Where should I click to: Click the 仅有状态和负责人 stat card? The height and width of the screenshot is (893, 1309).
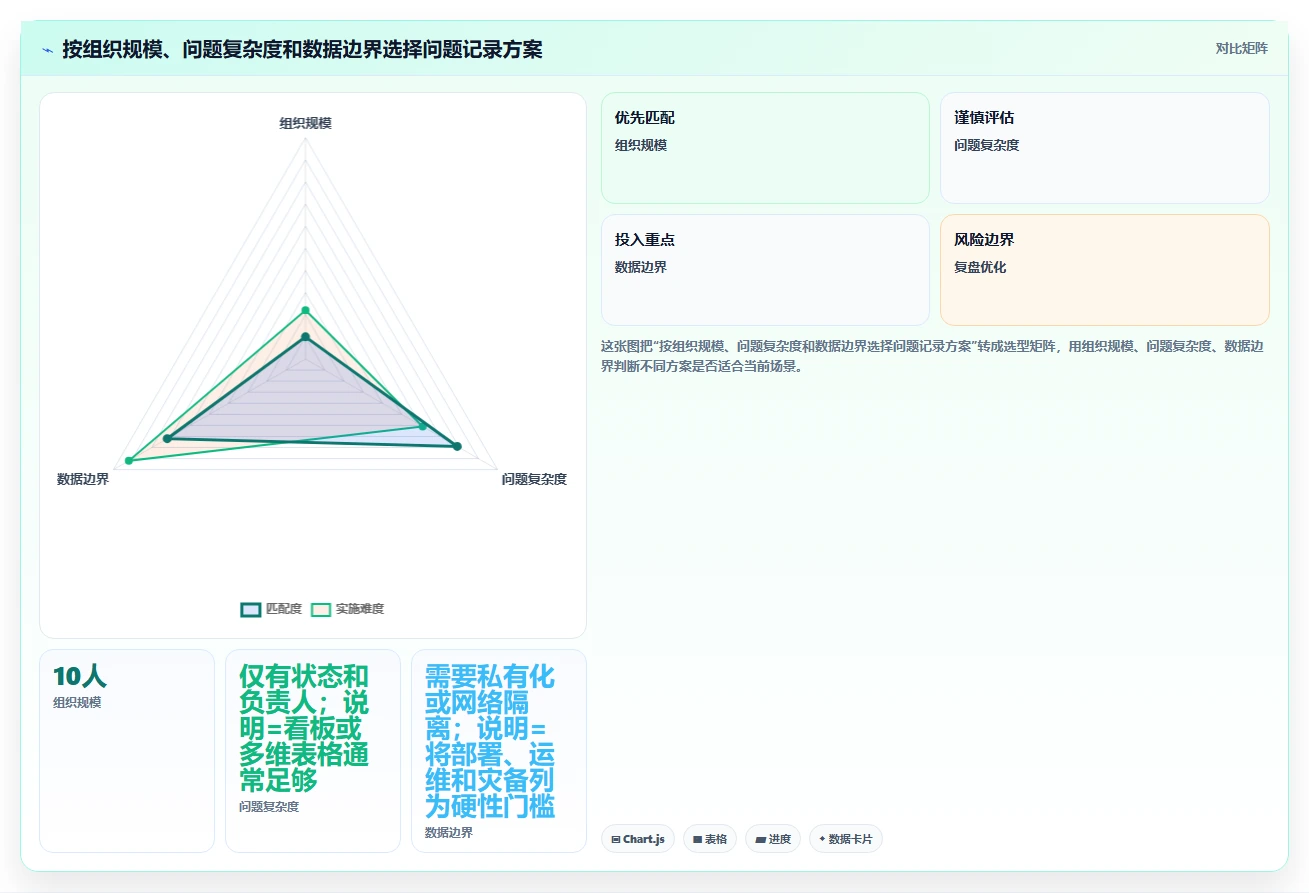(313, 751)
